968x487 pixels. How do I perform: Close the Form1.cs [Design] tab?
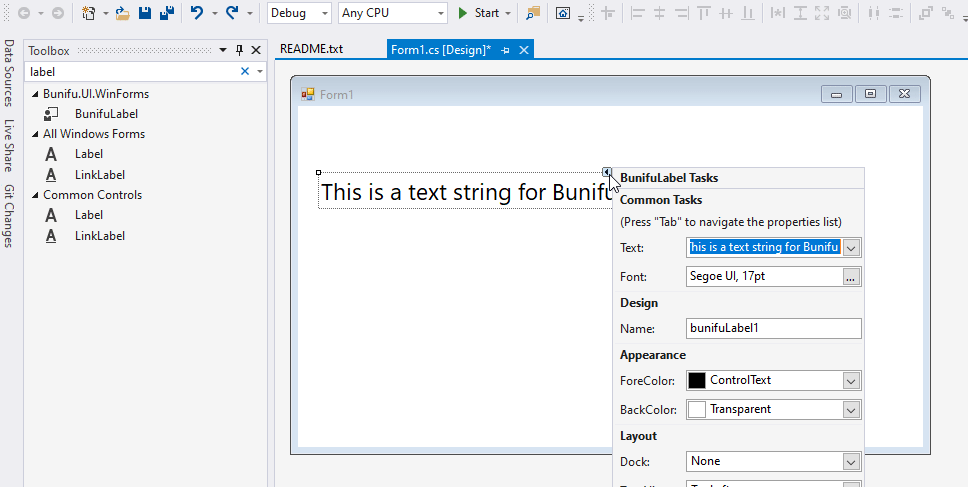click(x=524, y=51)
